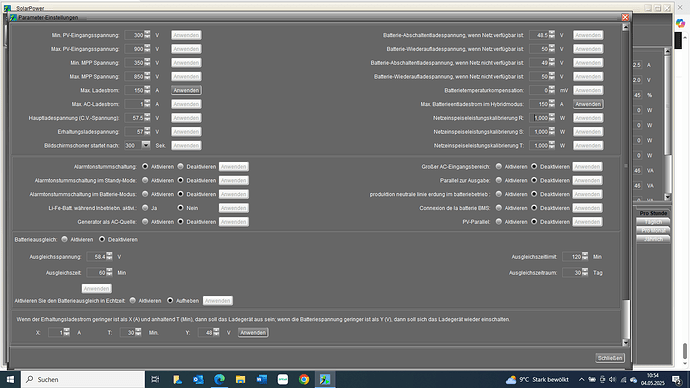This screenshot has width=690, height=388.
Task: Click the X ampere value field
Action: (55, 333)
